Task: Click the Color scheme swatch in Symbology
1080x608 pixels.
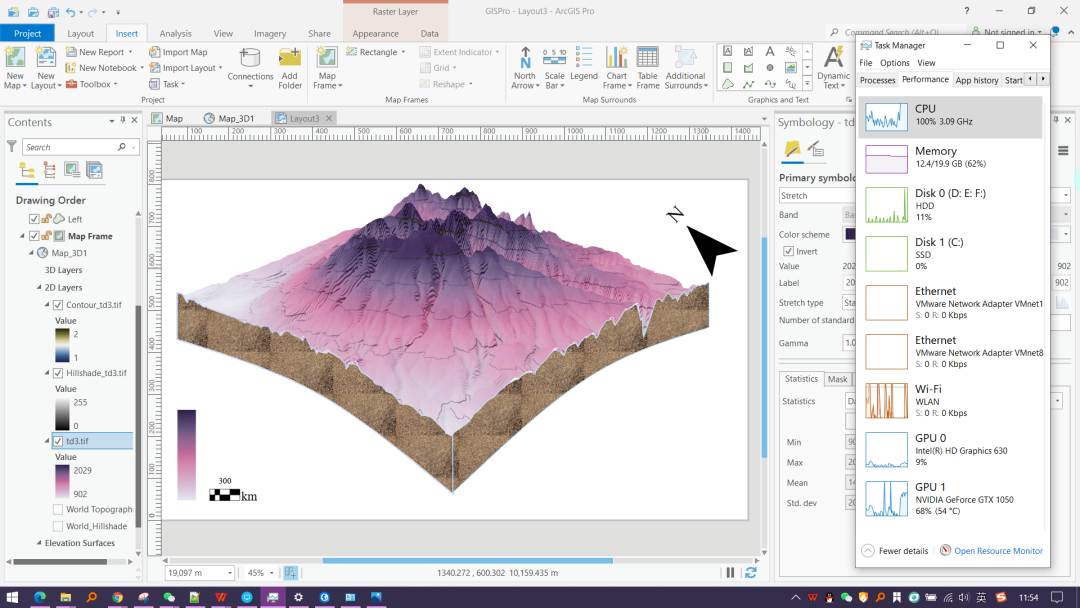Action: tap(851, 234)
